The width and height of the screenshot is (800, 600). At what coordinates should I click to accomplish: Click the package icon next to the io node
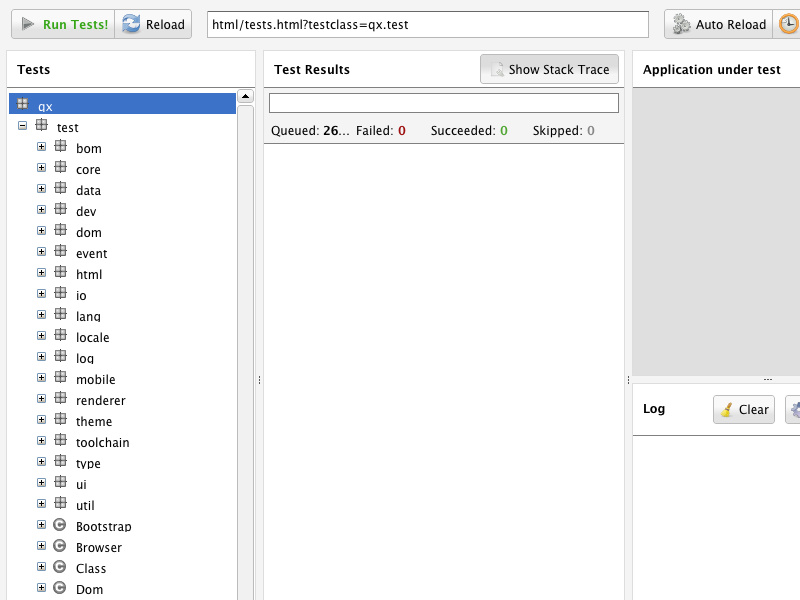(x=60, y=295)
